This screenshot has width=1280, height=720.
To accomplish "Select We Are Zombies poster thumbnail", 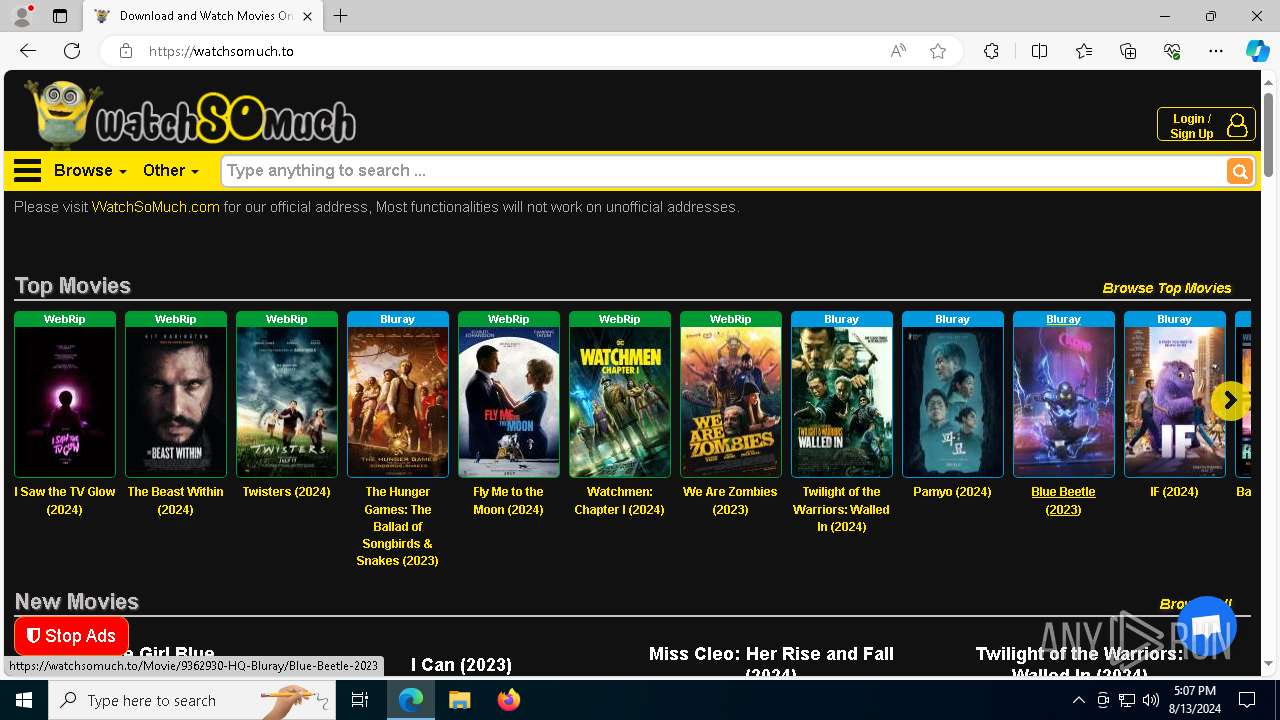I will pos(730,402).
